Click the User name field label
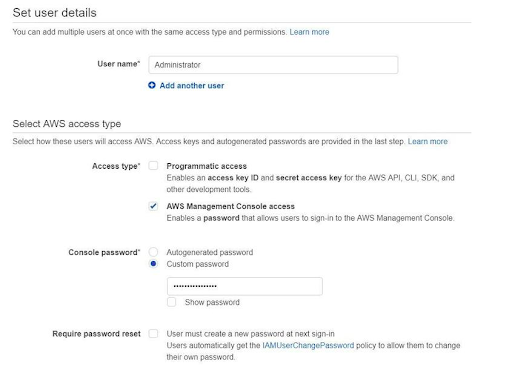This screenshot has width=512, height=387. point(119,64)
